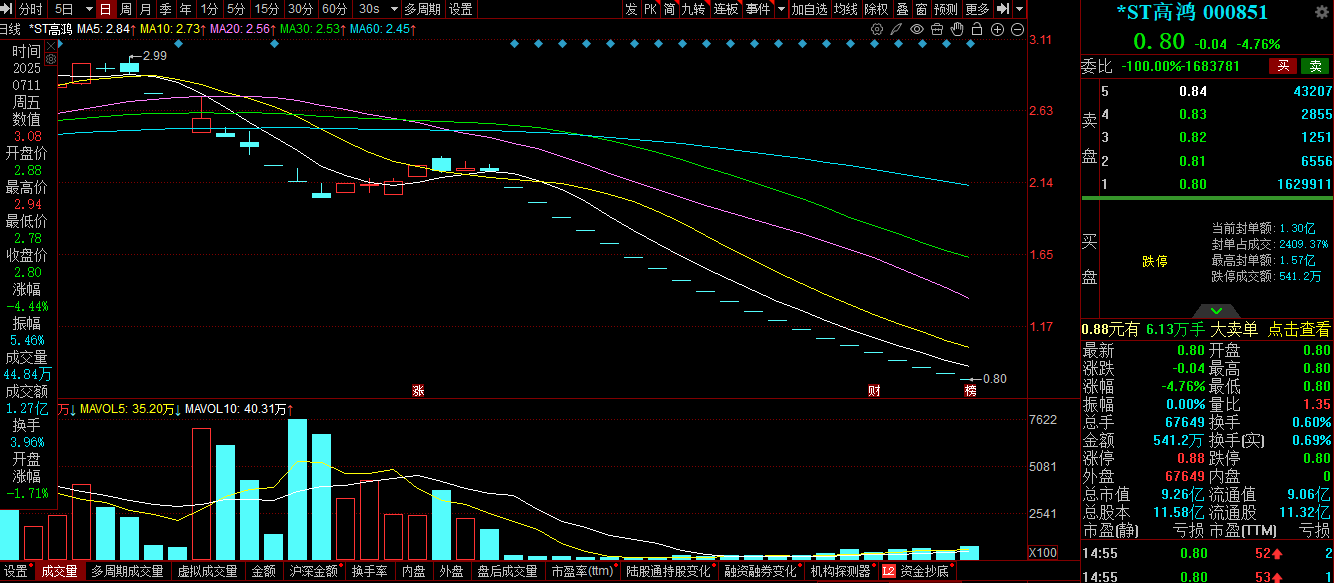Toggle 九转 indicator

693,9
